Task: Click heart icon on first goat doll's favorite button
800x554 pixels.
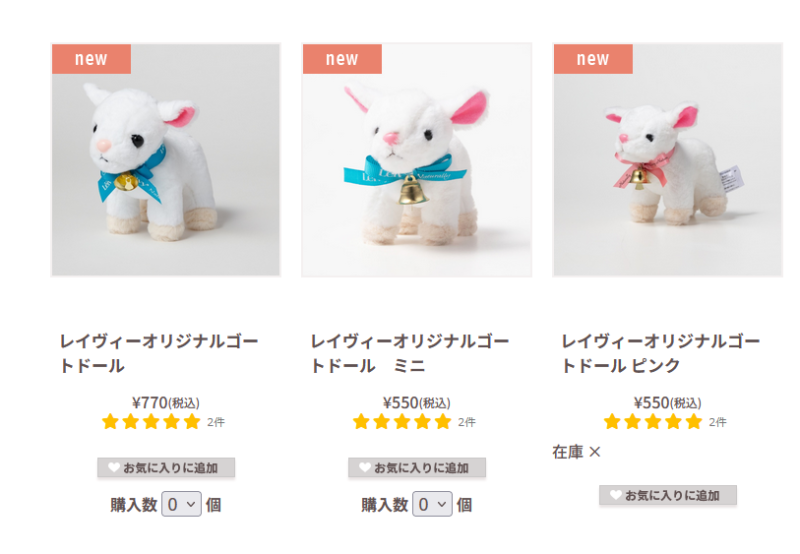Action: pos(114,467)
